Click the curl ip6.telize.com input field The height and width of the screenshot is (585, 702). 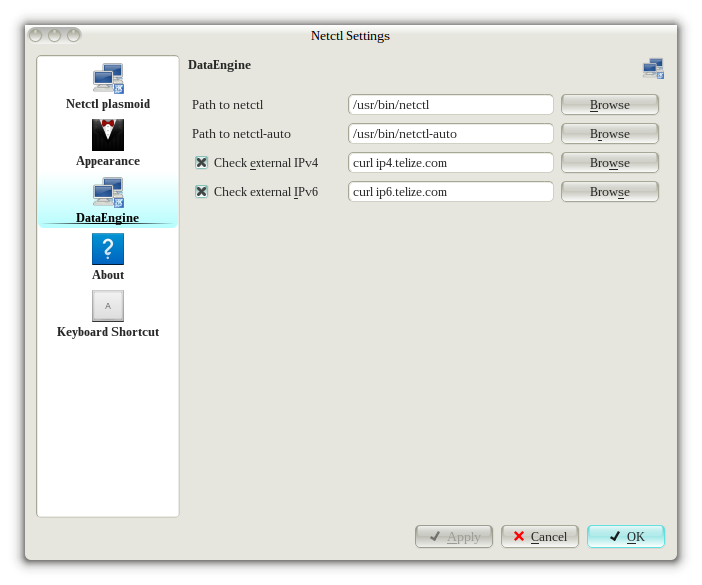[450, 192]
